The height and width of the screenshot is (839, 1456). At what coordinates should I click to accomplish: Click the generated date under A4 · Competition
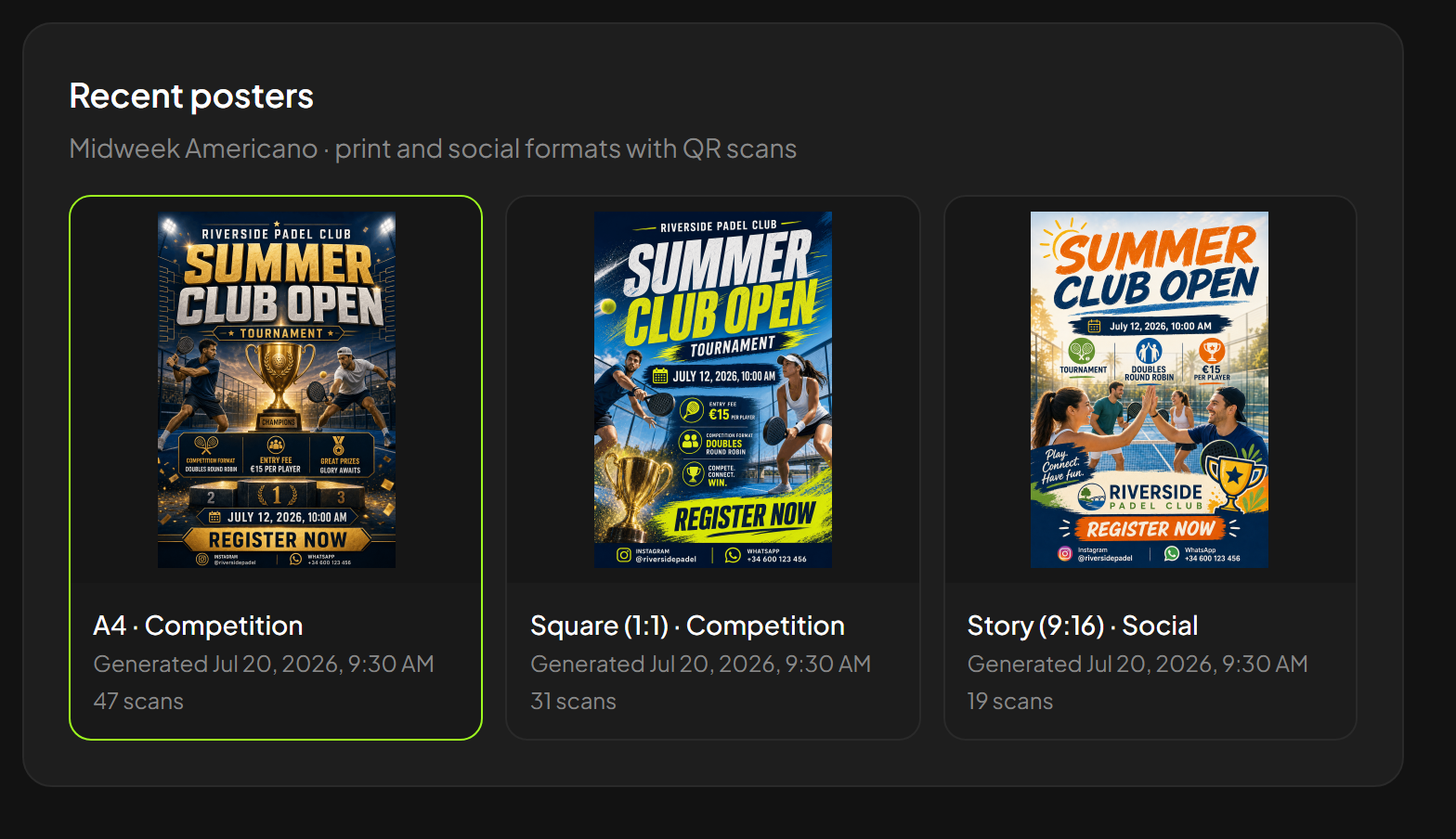tap(264, 665)
